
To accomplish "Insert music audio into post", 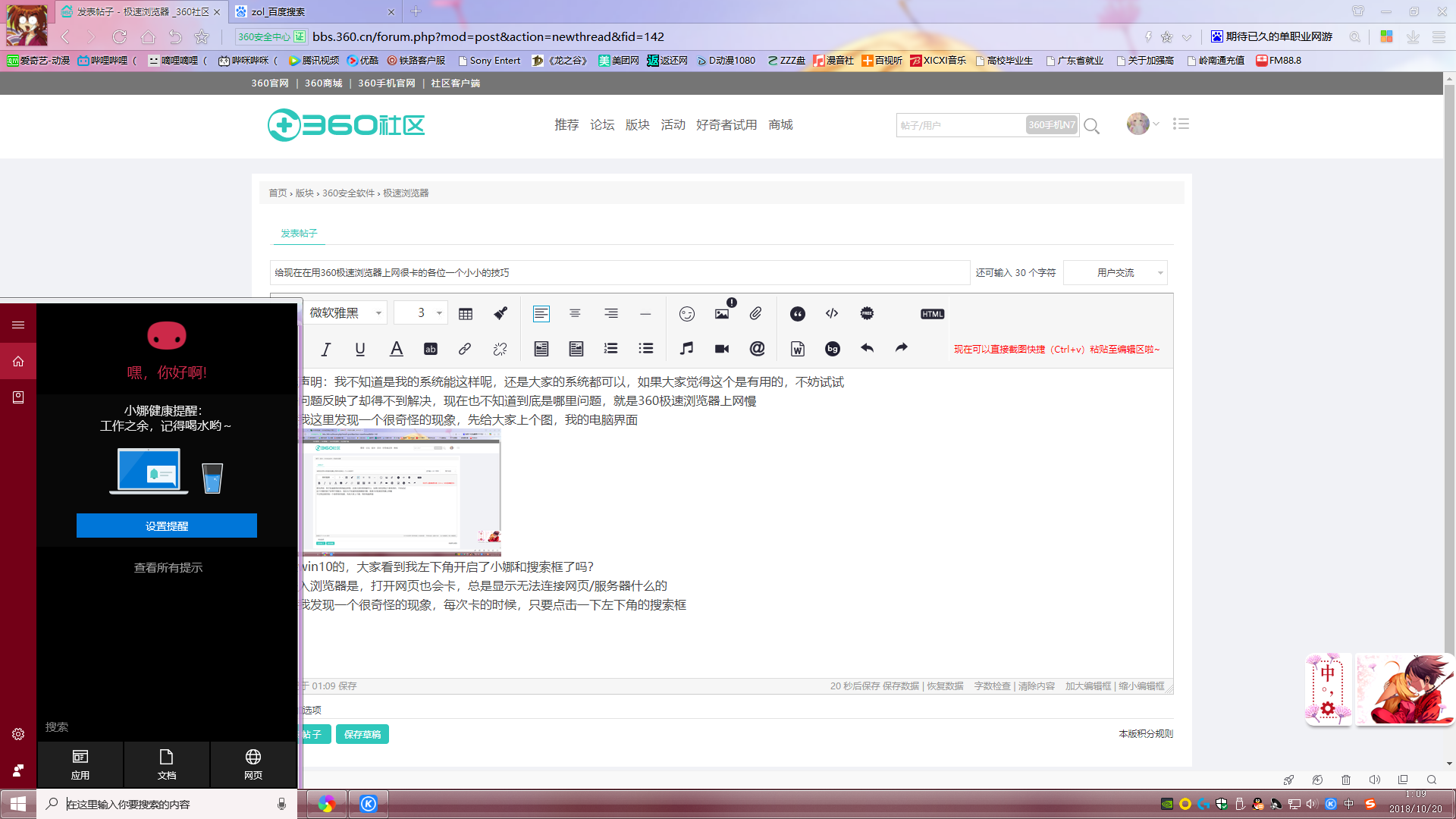I will coord(686,349).
